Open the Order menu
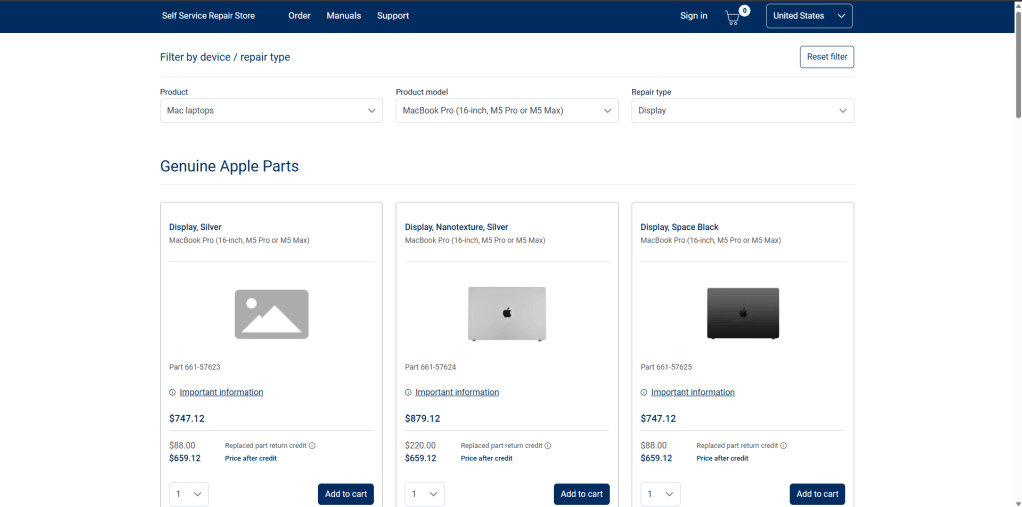Viewport: 1022px width, 507px height. [x=299, y=16]
